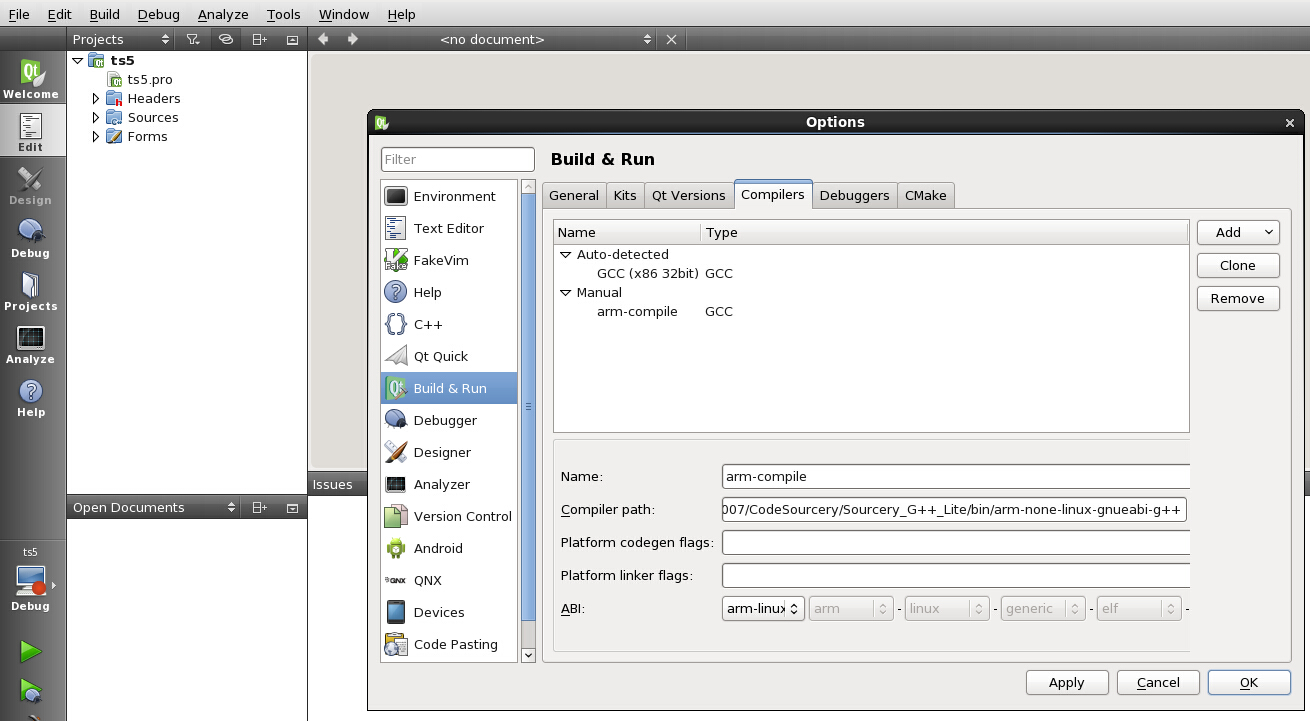1310x721 pixels.
Task: Open Version Control settings category
Action: pos(462,516)
